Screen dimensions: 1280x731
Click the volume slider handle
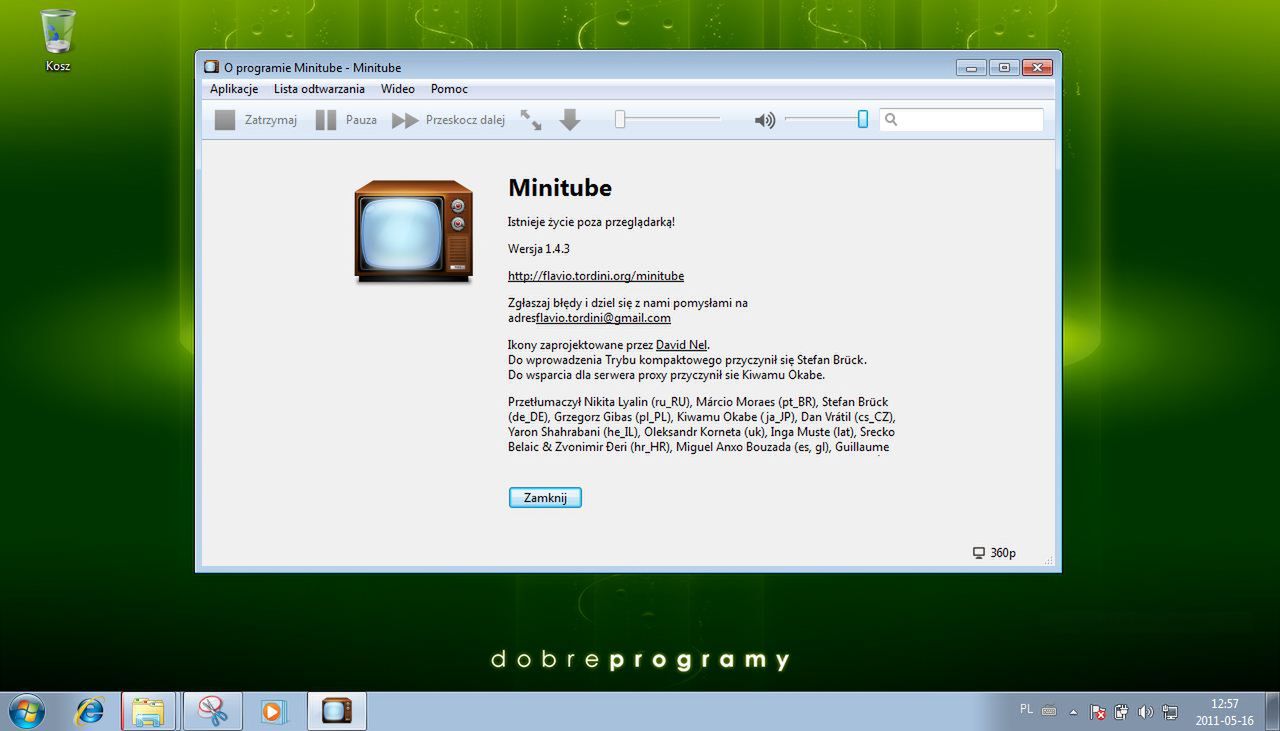[x=863, y=119]
